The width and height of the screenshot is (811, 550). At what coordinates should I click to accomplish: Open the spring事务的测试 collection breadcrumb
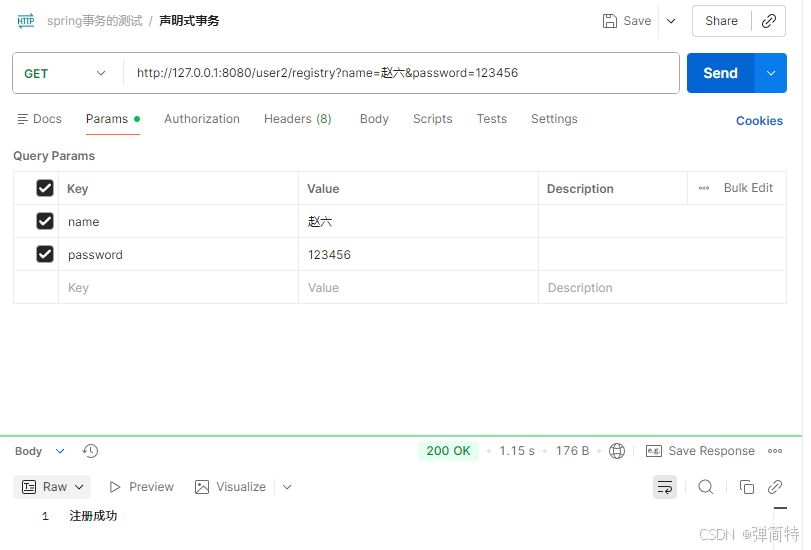pyautogui.click(x=95, y=21)
